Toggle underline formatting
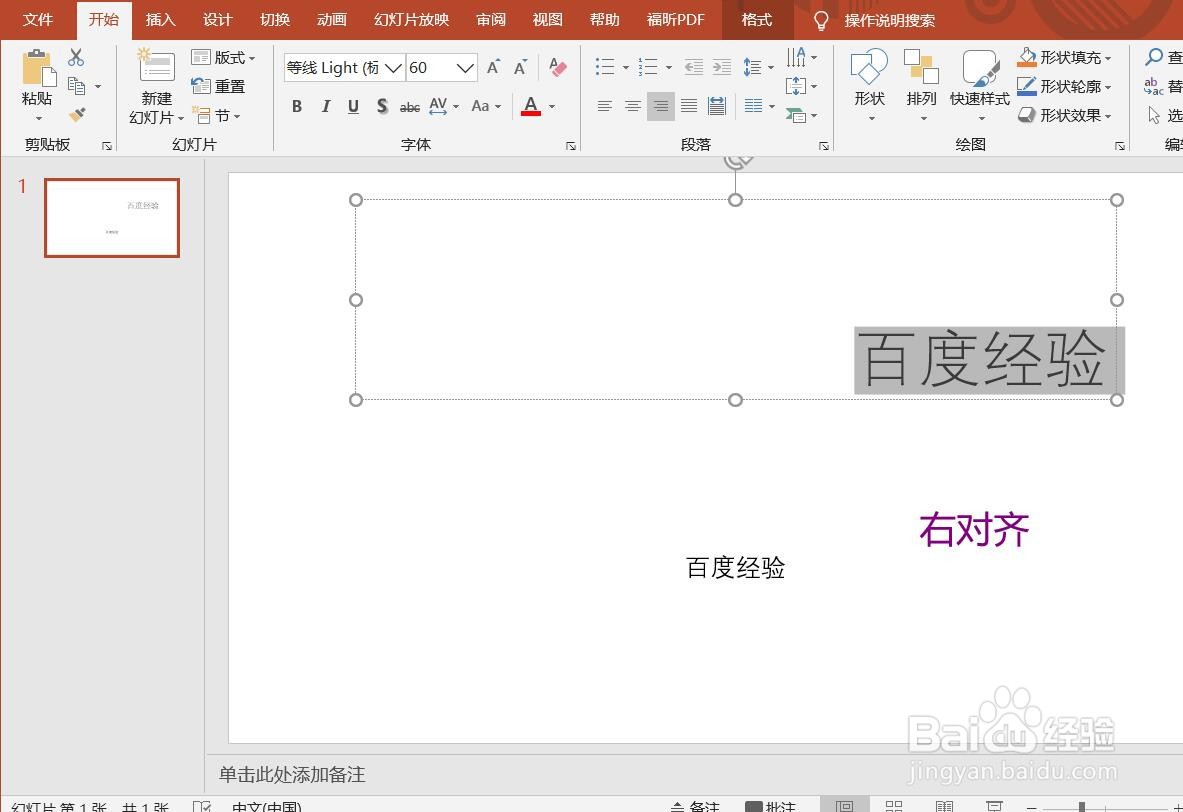This screenshot has height=812, width=1183. click(353, 106)
